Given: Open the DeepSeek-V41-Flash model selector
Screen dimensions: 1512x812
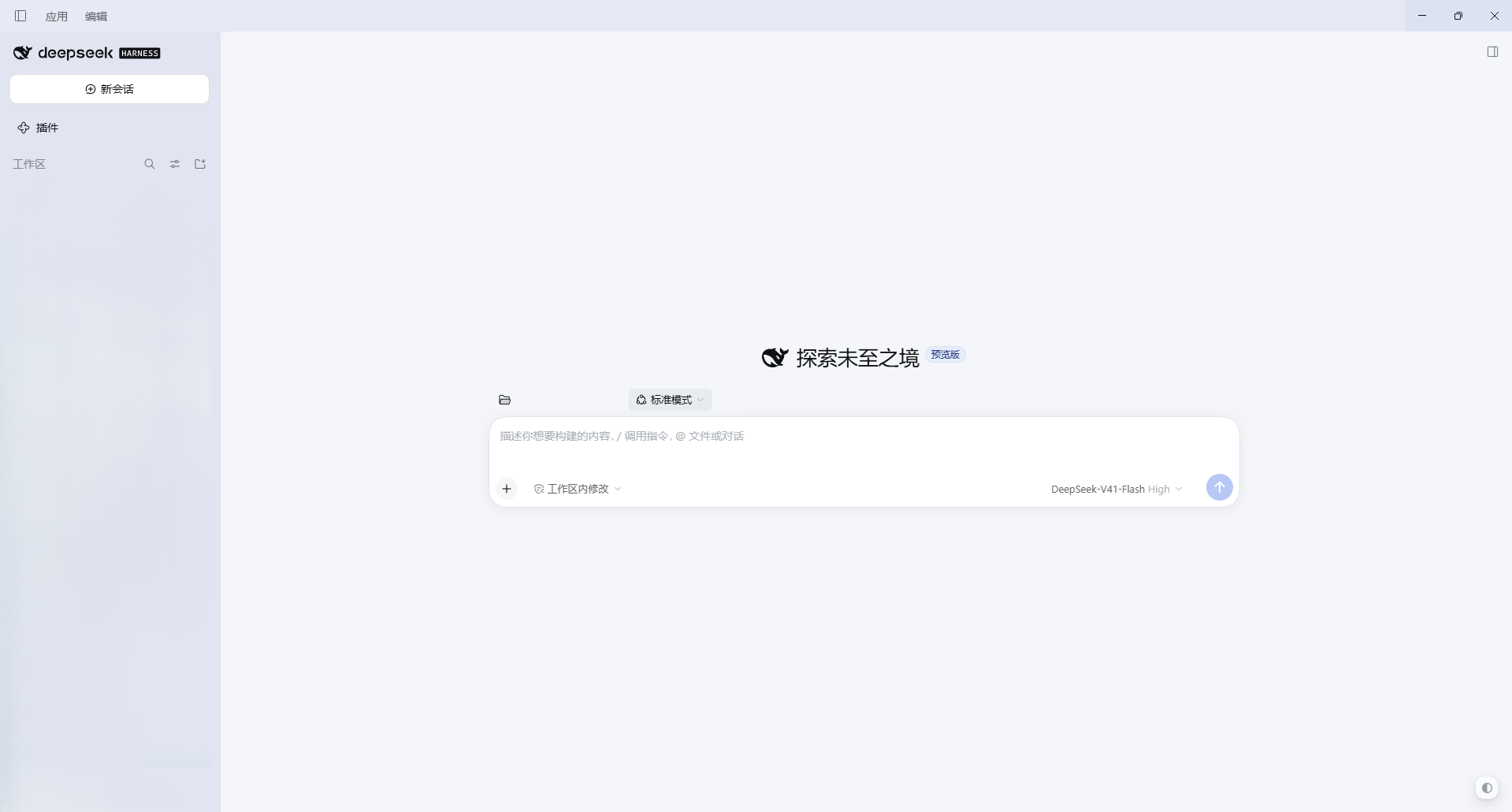Looking at the screenshot, I should tap(1116, 490).
